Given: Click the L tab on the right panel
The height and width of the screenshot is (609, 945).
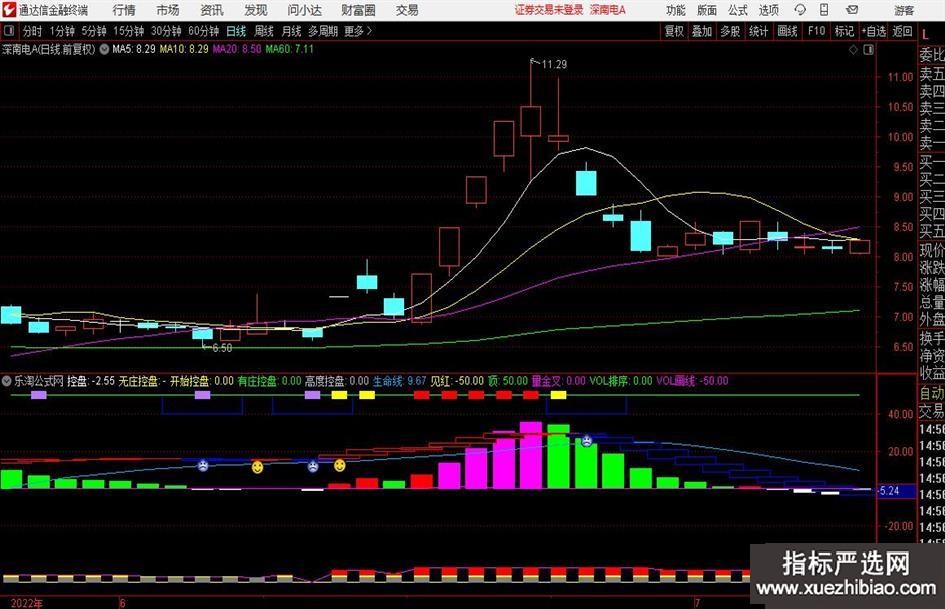Looking at the screenshot, I should click(925, 34).
